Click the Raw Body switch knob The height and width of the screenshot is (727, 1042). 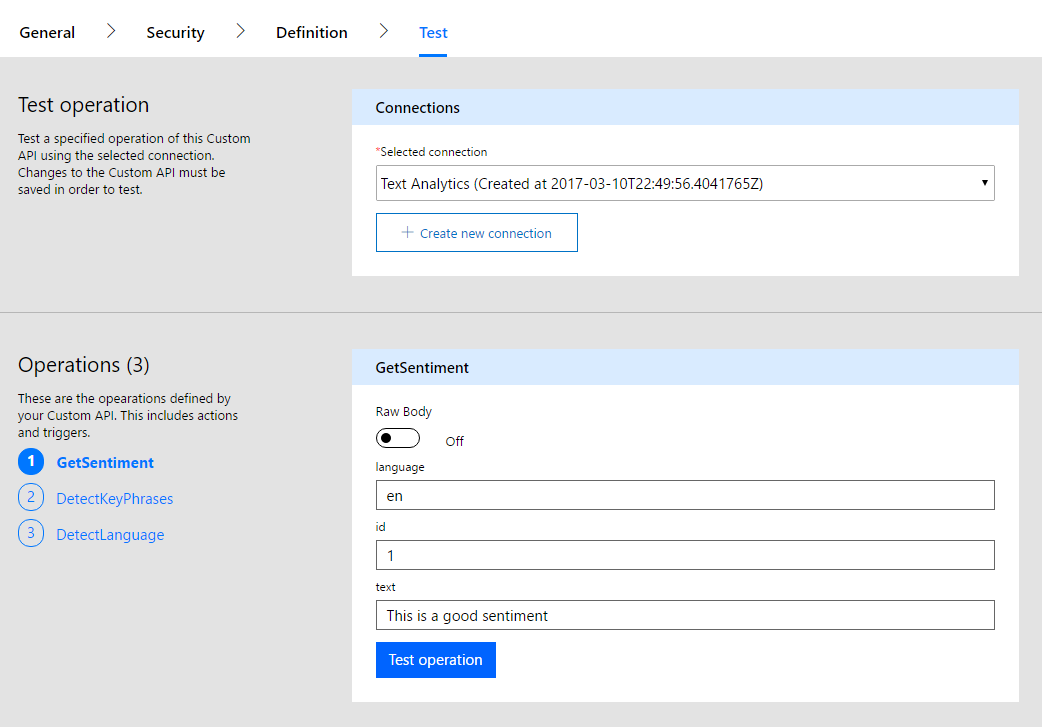click(x=390, y=437)
